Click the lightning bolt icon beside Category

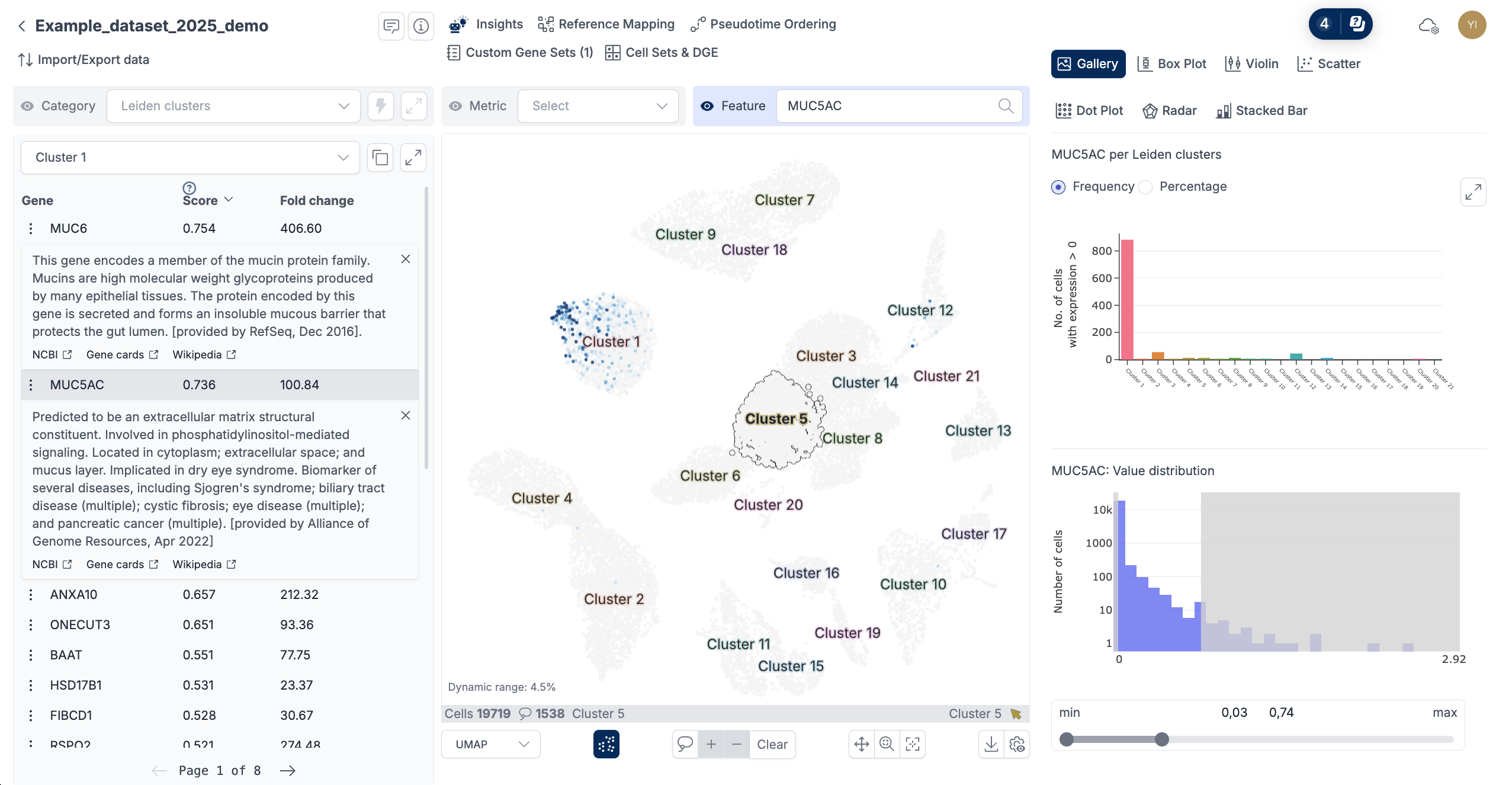[380, 106]
